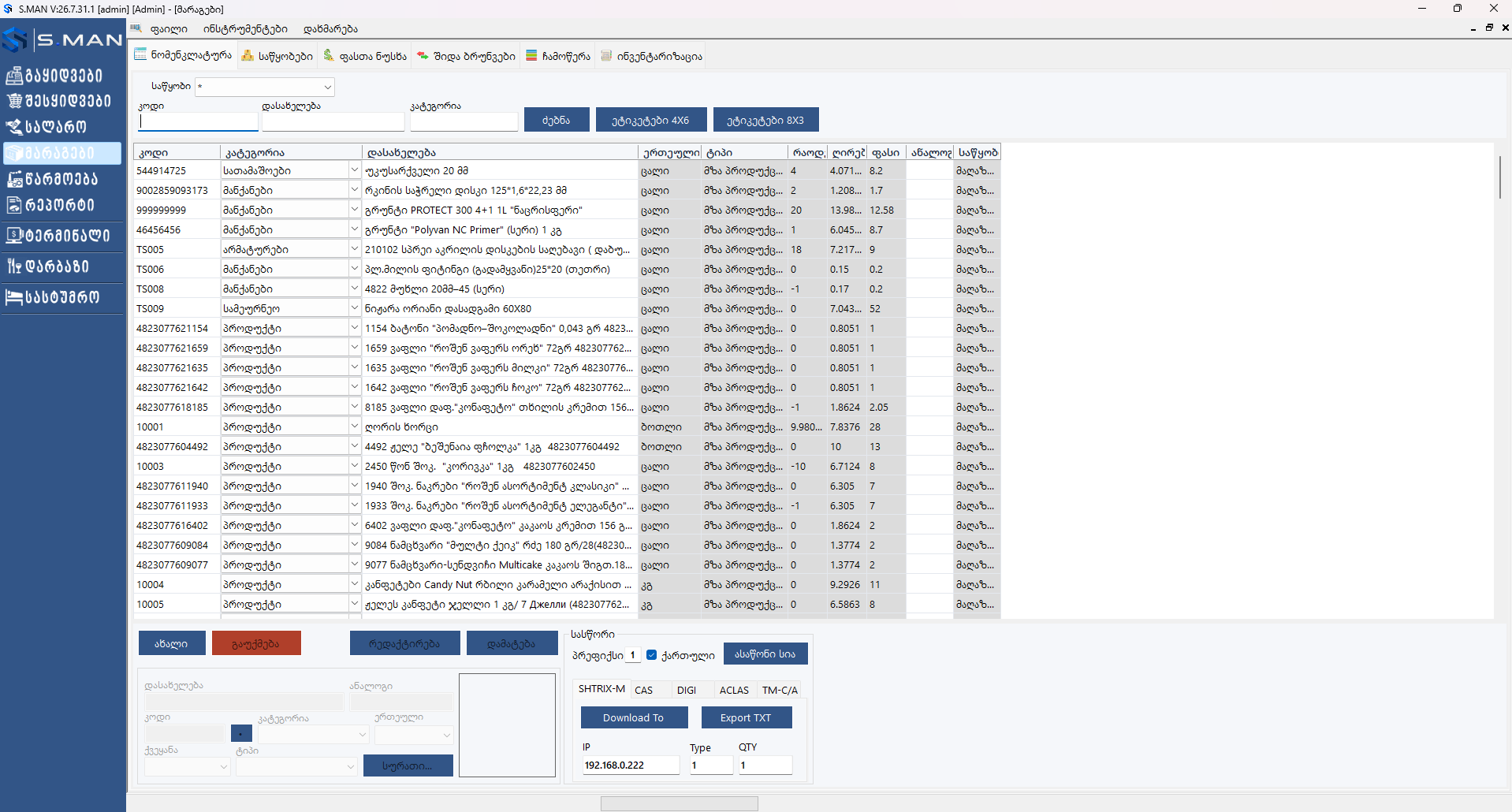Open the შესყიდვები purchases cart module

(x=59, y=101)
